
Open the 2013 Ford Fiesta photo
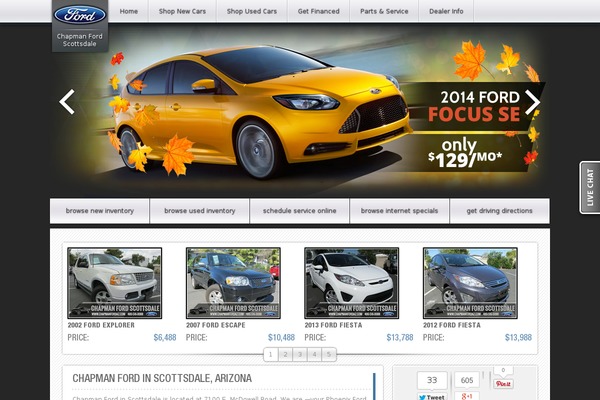click(x=351, y=283)
